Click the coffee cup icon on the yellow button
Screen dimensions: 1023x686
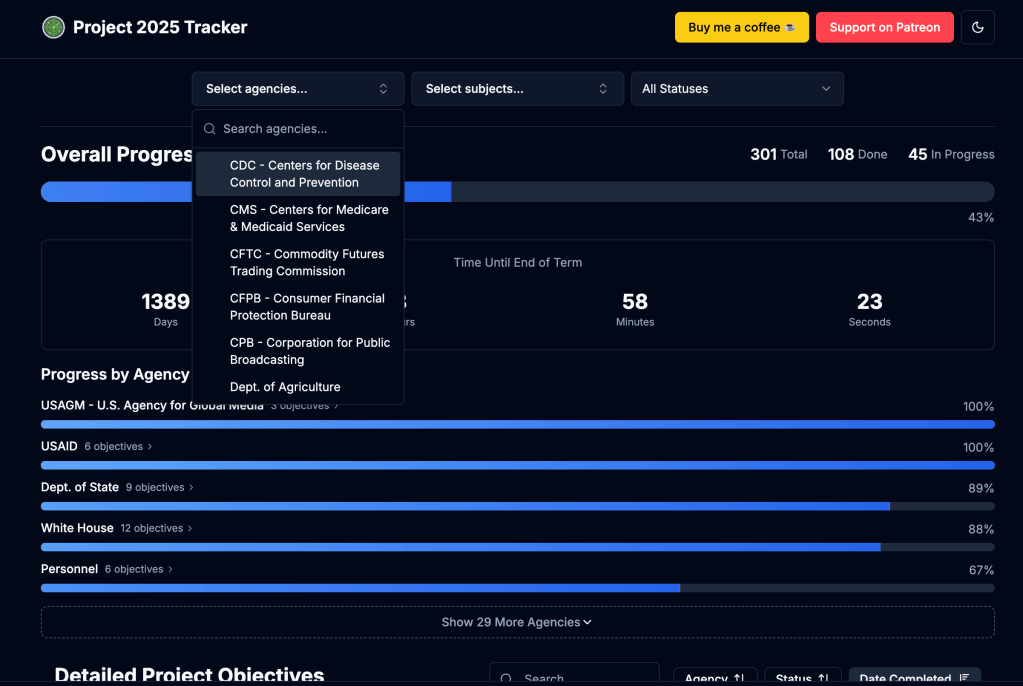(790, 27)
